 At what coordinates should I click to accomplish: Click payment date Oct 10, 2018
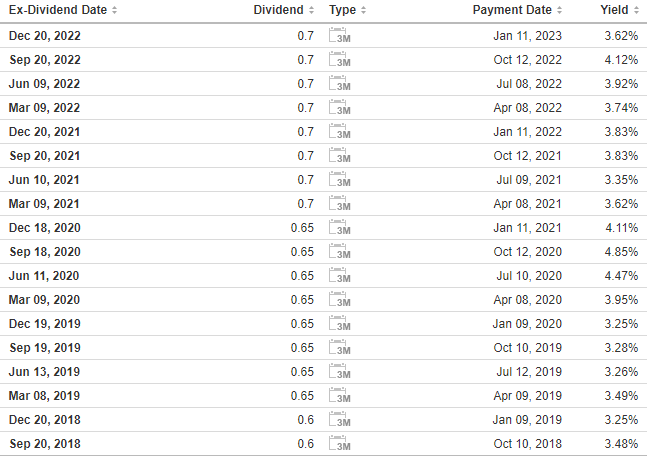527,444
